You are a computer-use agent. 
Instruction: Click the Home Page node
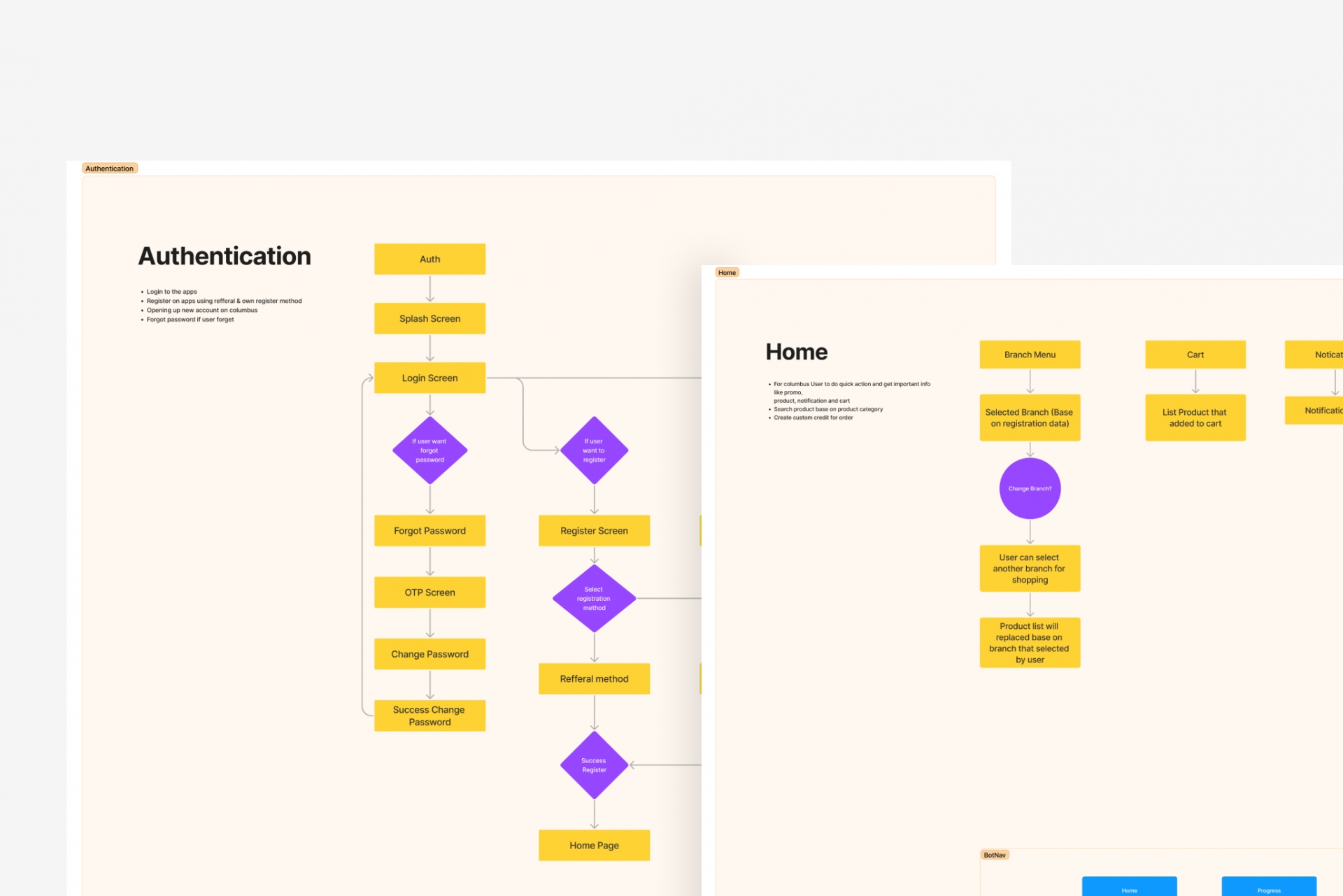click(x=594, y=845)
